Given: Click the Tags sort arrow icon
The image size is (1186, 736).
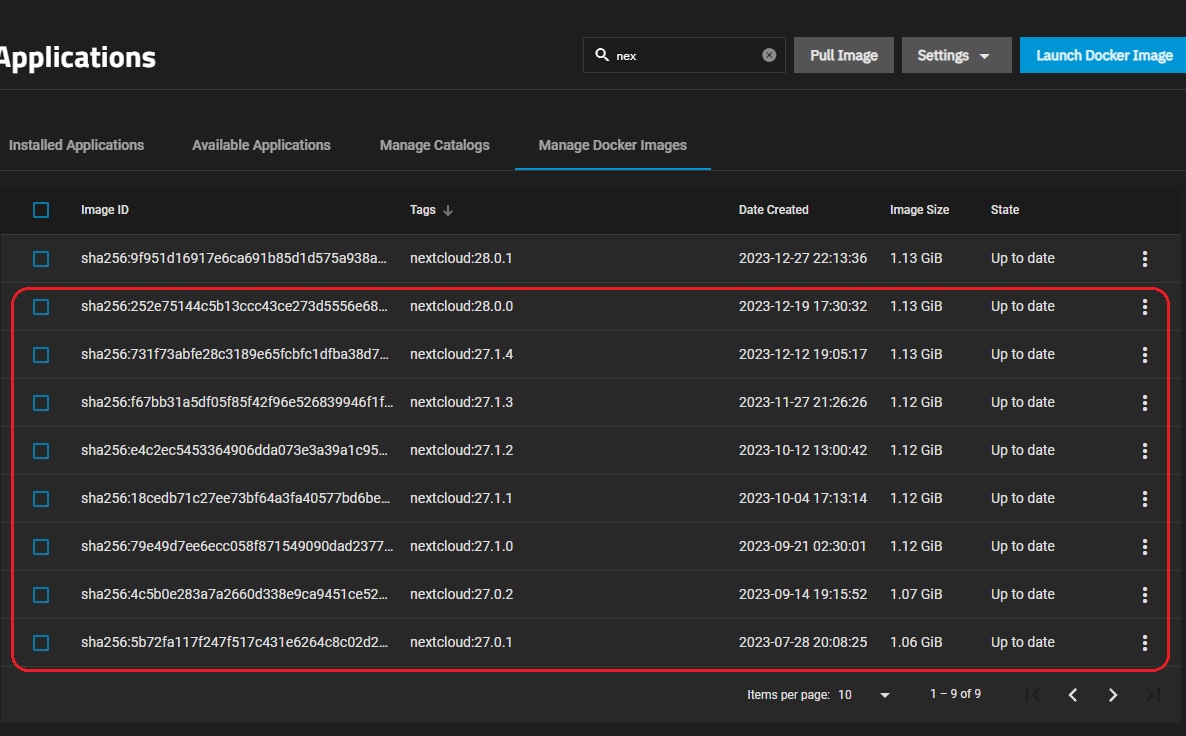Looking at the screenshot, I should click(448, 210).
